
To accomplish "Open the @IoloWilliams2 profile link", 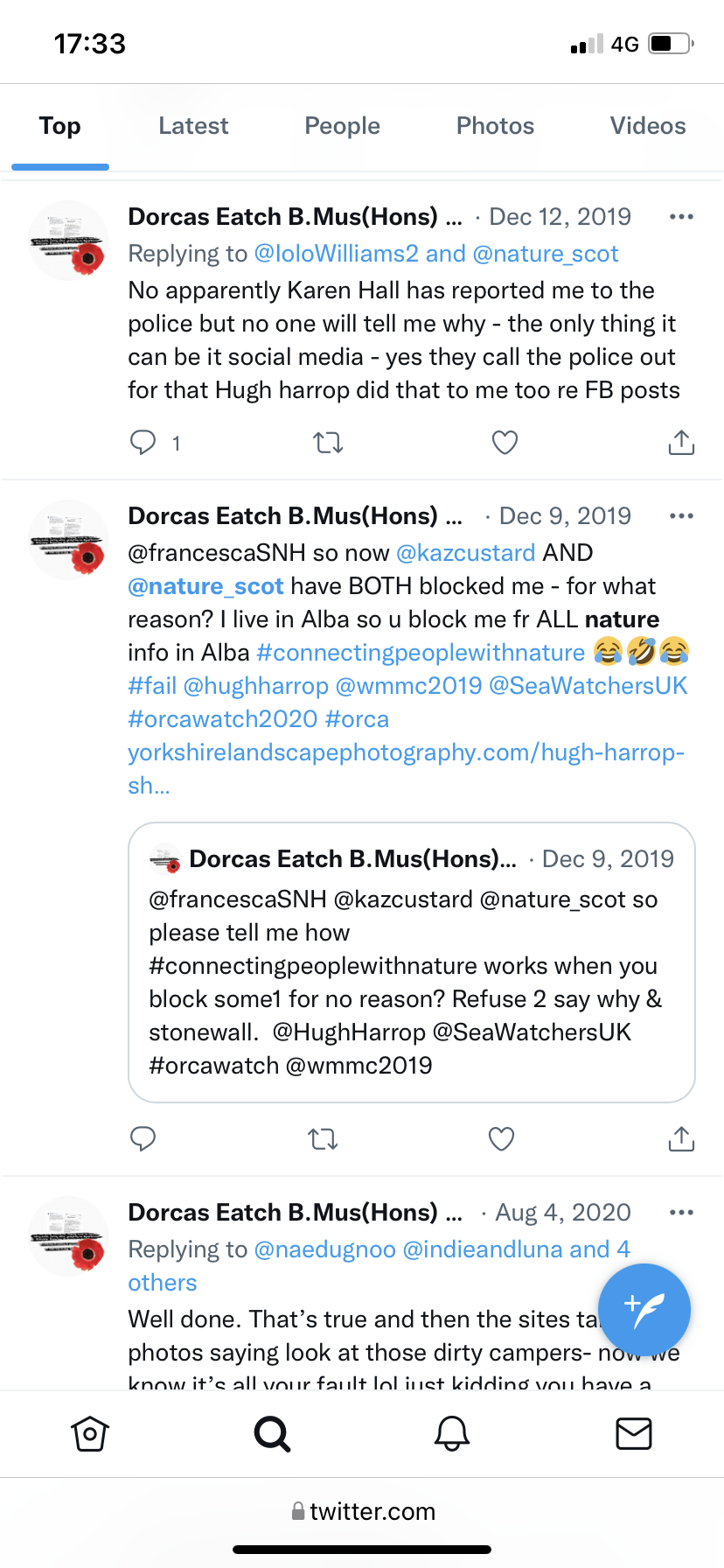I will coord(336,254).
